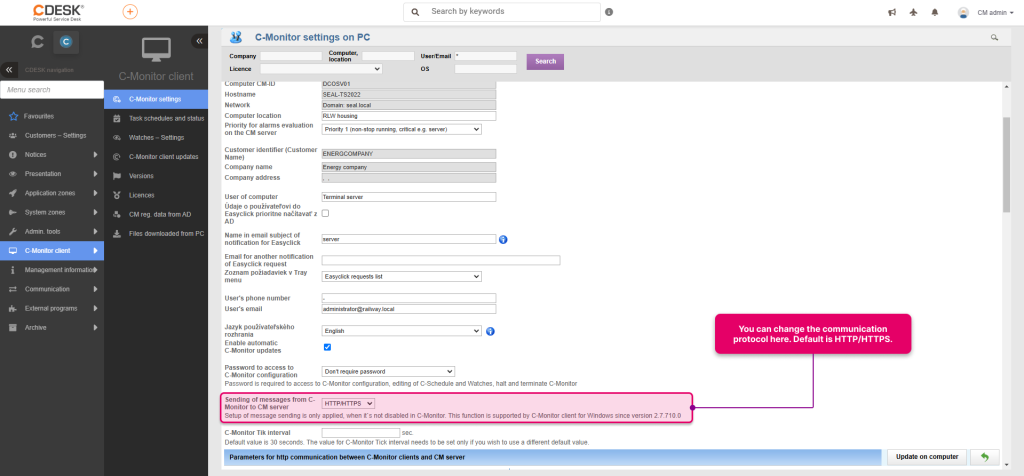Screen dimensions: 1024x476
Task: Open External programs menu
Action: coord(52,308)
